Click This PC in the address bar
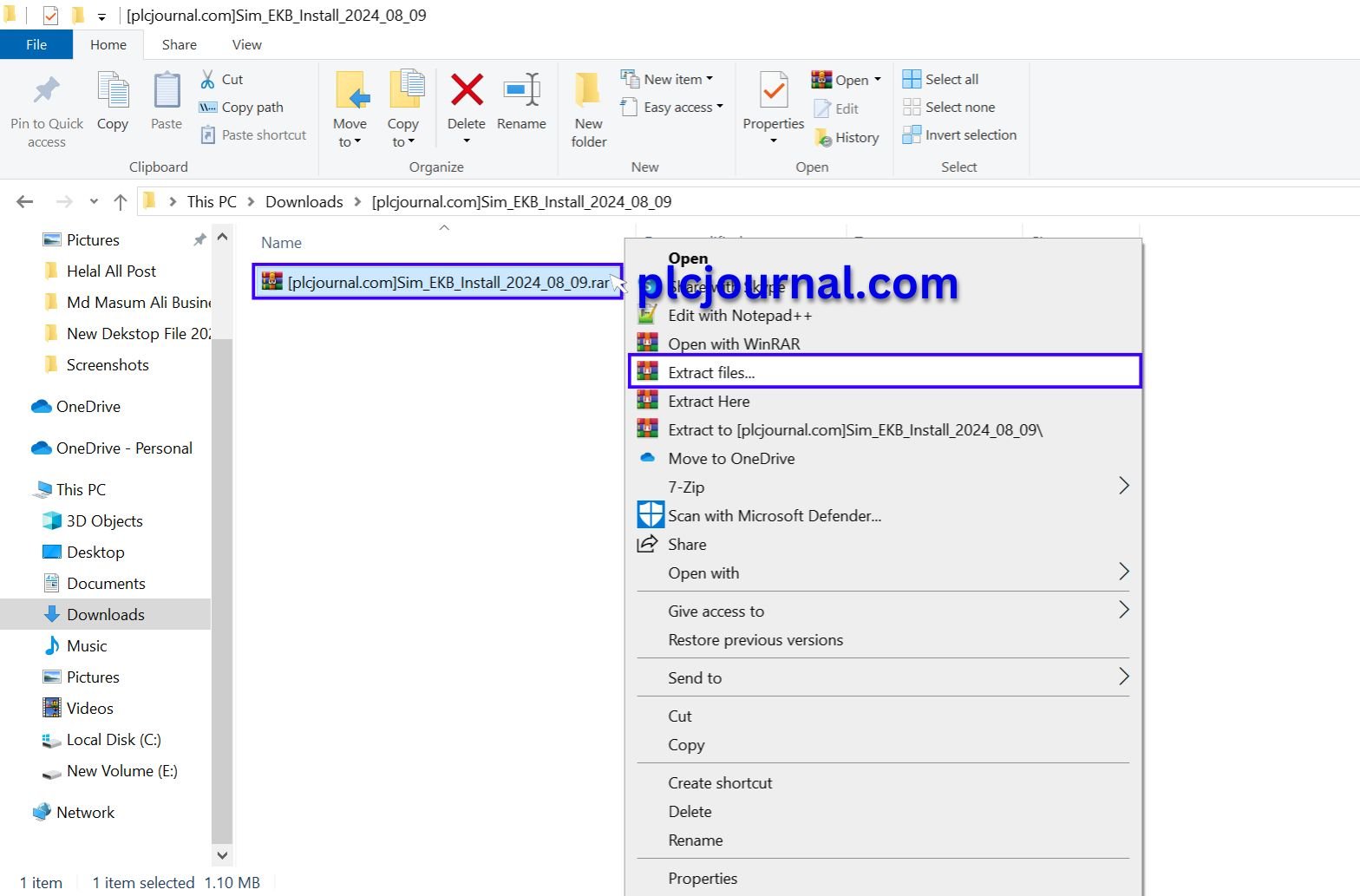 click(212, 202)
